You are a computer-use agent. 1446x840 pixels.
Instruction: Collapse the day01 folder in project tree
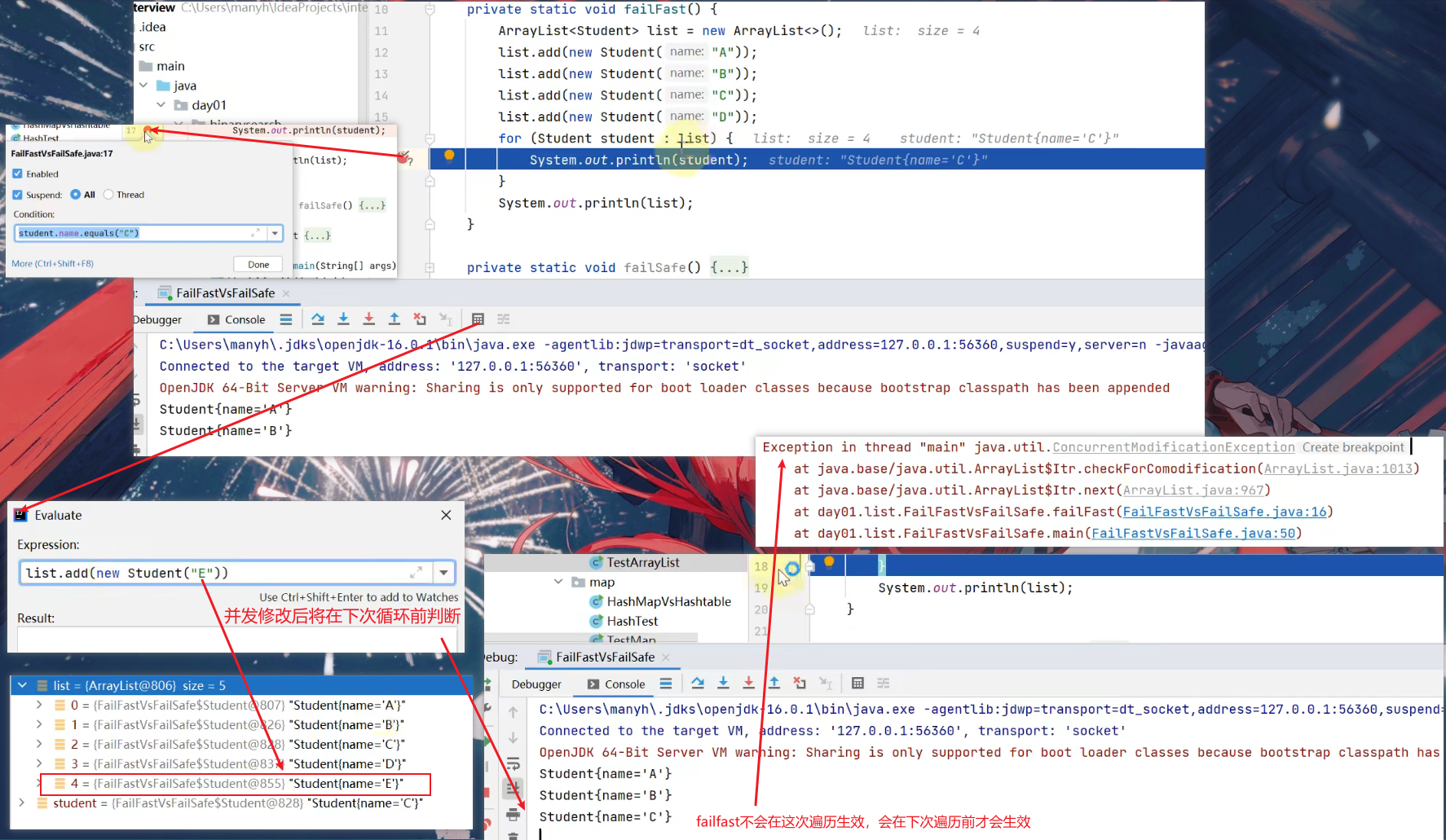coord(161,105)
